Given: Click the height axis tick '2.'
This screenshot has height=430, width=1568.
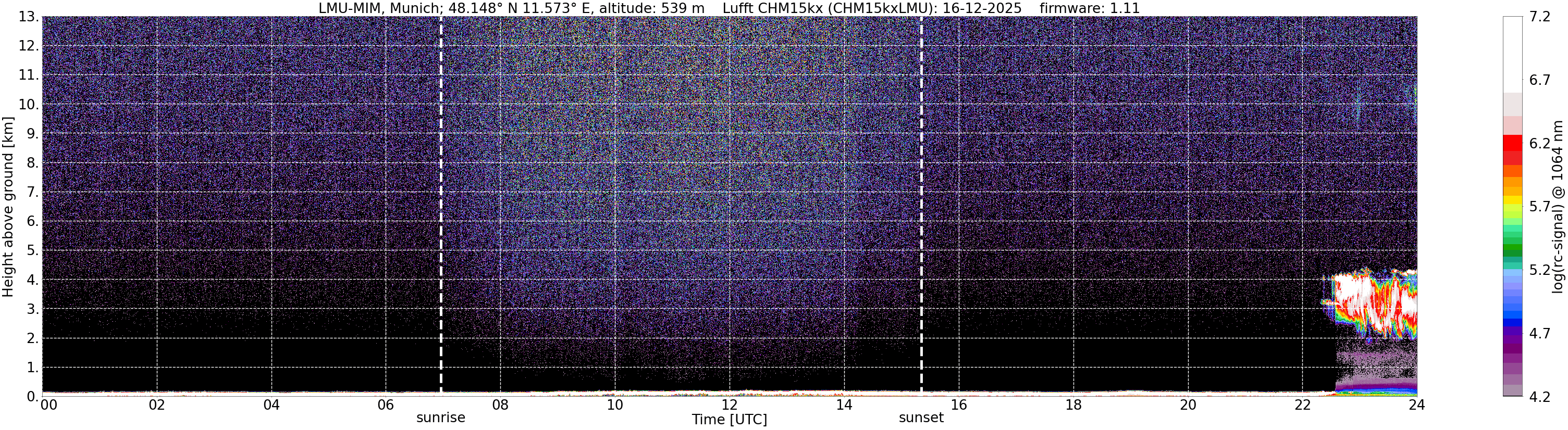Looking at the screenshot, I should [32, 337].
